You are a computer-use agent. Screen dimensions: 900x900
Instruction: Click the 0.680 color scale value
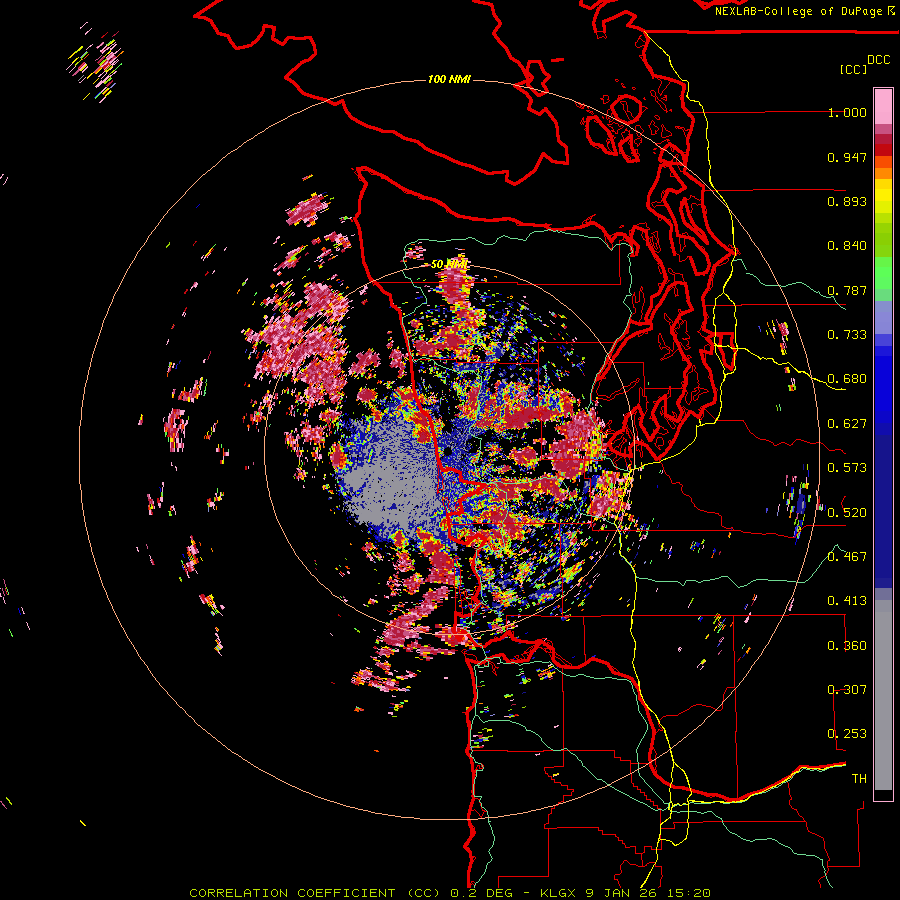point(847,379)
